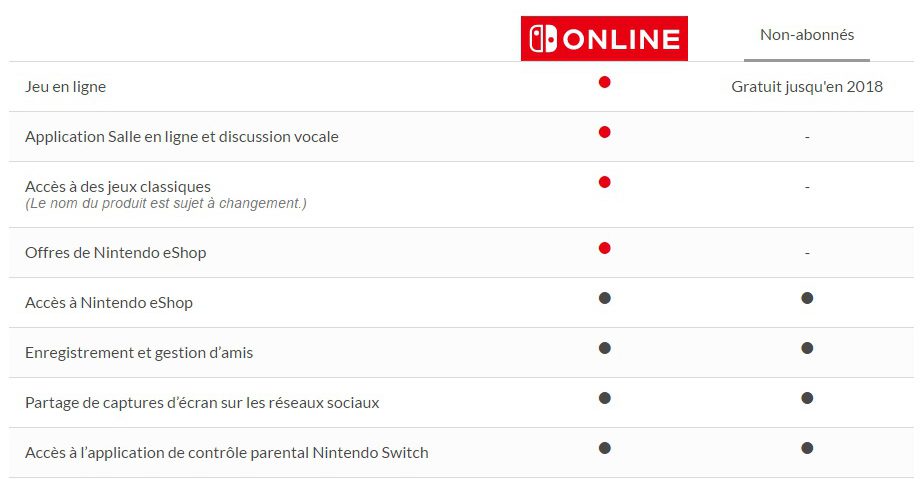The image size is (922, 479).
Task: Click Non-abonnés dot for Partage de captures d'écran
Action: tap(807, 398)
